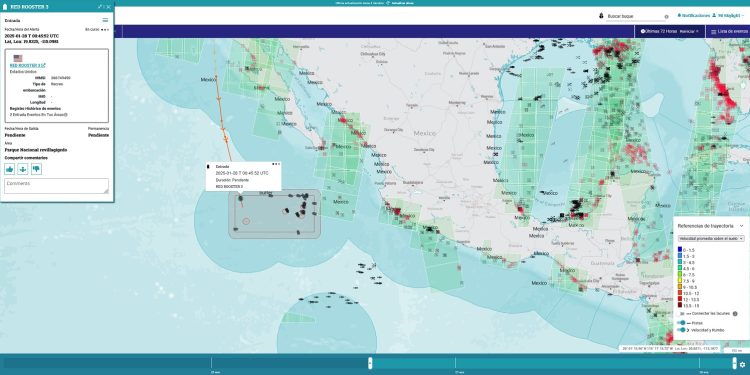The height and width of the screenshot is (375, 750).
Task: Collapse the Referencias de trayectoria panel
Action: click(741, 226)
